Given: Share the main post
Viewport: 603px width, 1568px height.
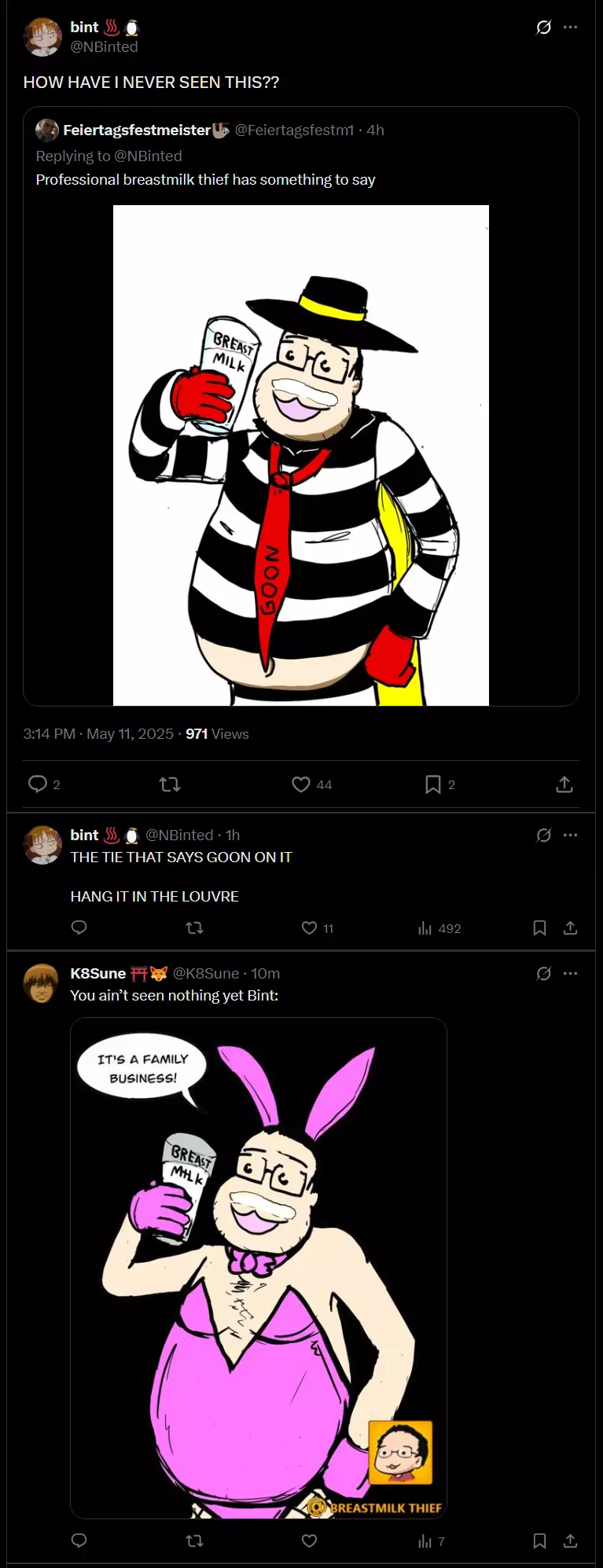Looking at the screenshot, I should point(564,784).
